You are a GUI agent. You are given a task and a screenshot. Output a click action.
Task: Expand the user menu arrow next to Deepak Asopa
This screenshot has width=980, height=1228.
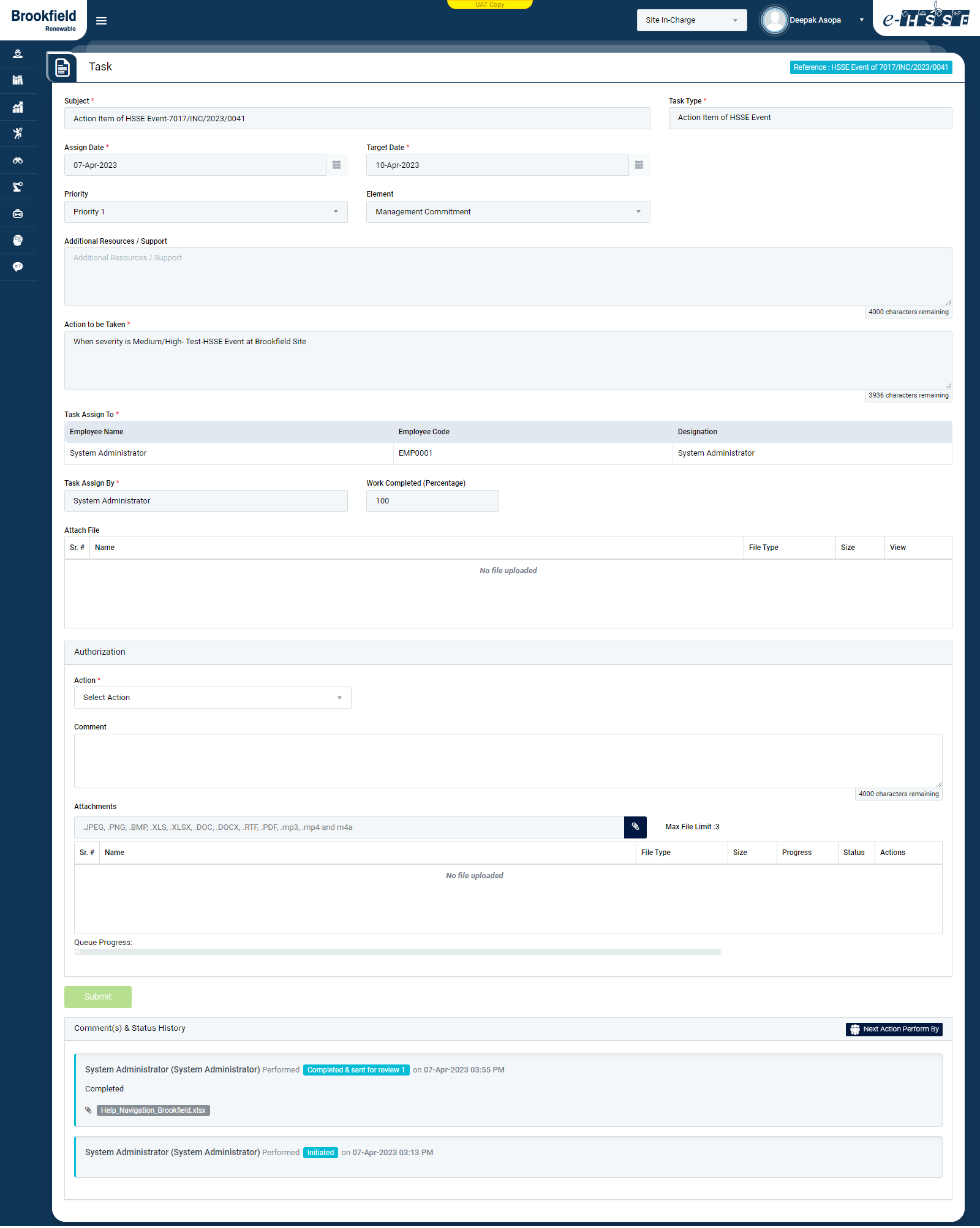tap(861, 20)
